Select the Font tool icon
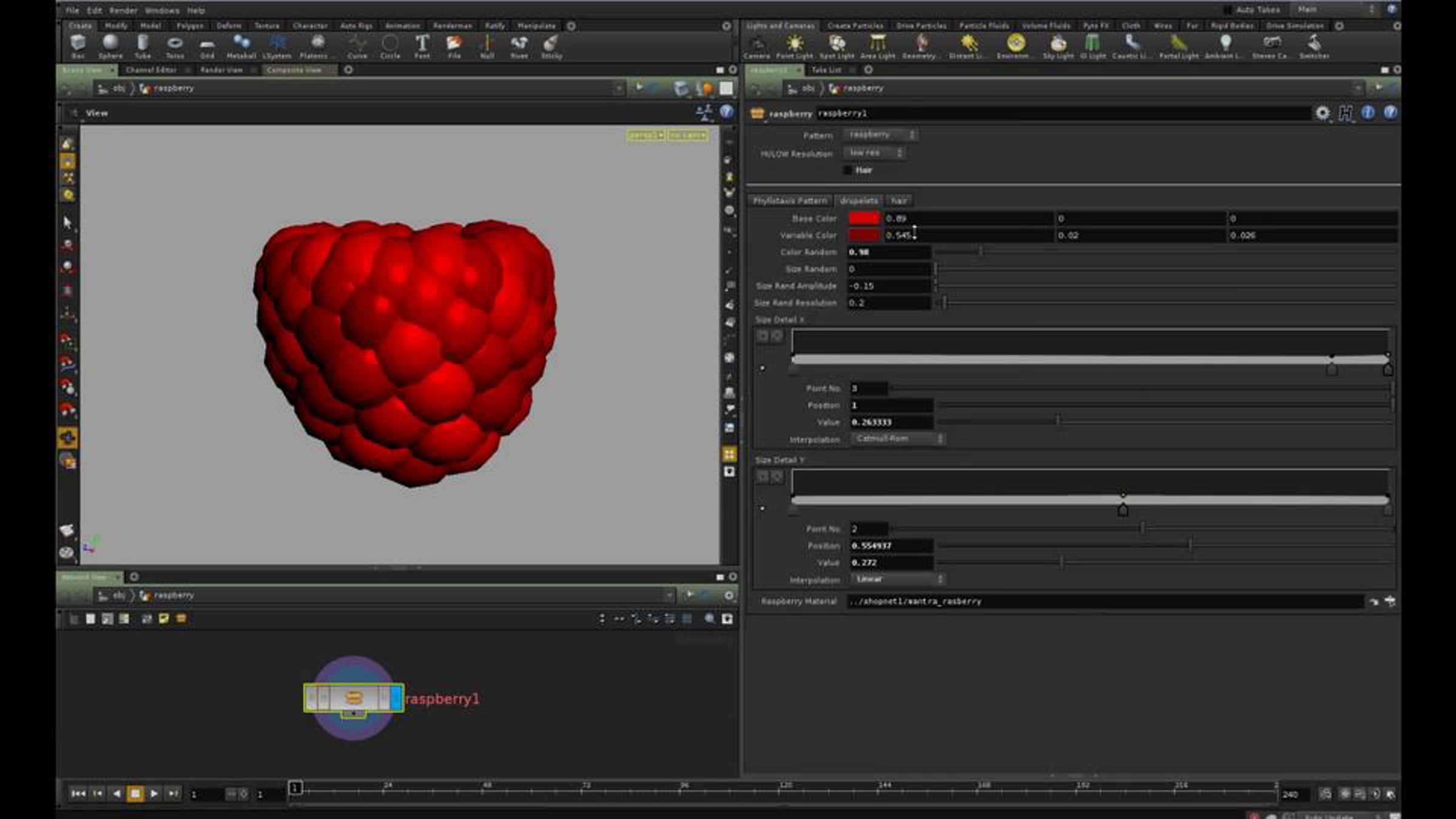 pos(422,46)
